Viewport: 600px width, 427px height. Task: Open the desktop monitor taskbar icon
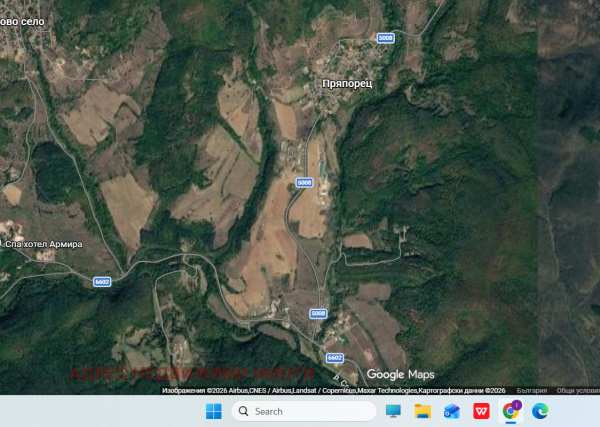[x=393, y=411]
